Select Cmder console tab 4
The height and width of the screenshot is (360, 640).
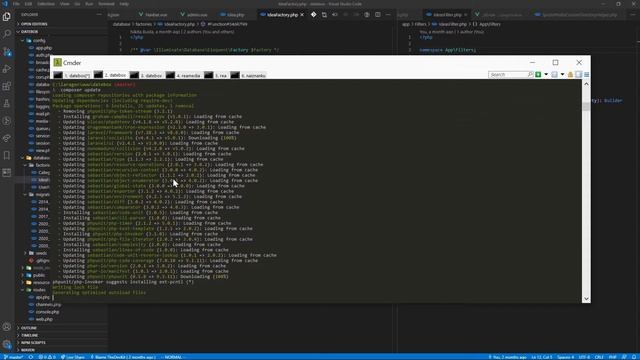(184, 76)
